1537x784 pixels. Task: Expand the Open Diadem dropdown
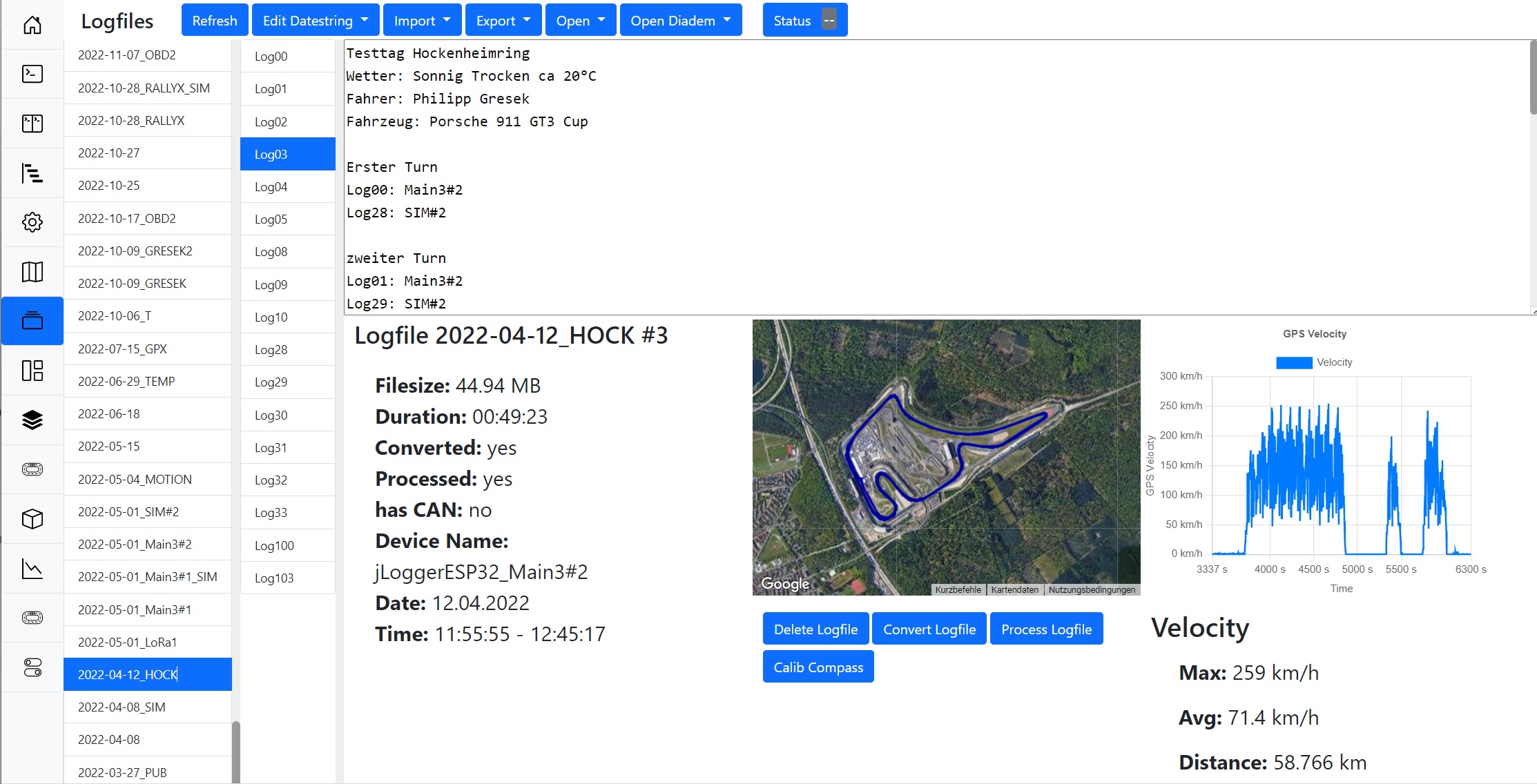pos(680,21)
